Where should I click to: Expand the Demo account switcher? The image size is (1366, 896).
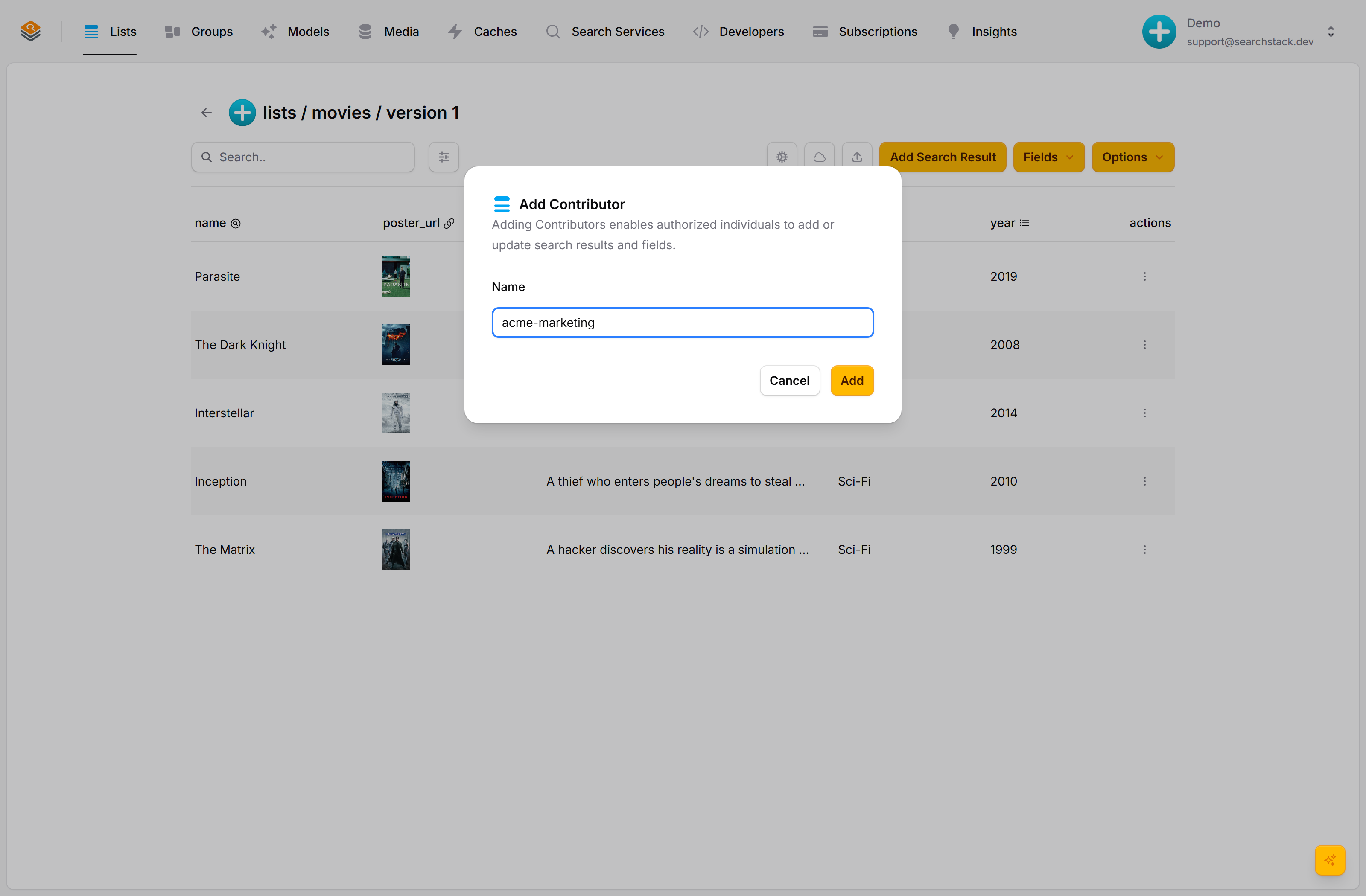tap(1331, 32)
